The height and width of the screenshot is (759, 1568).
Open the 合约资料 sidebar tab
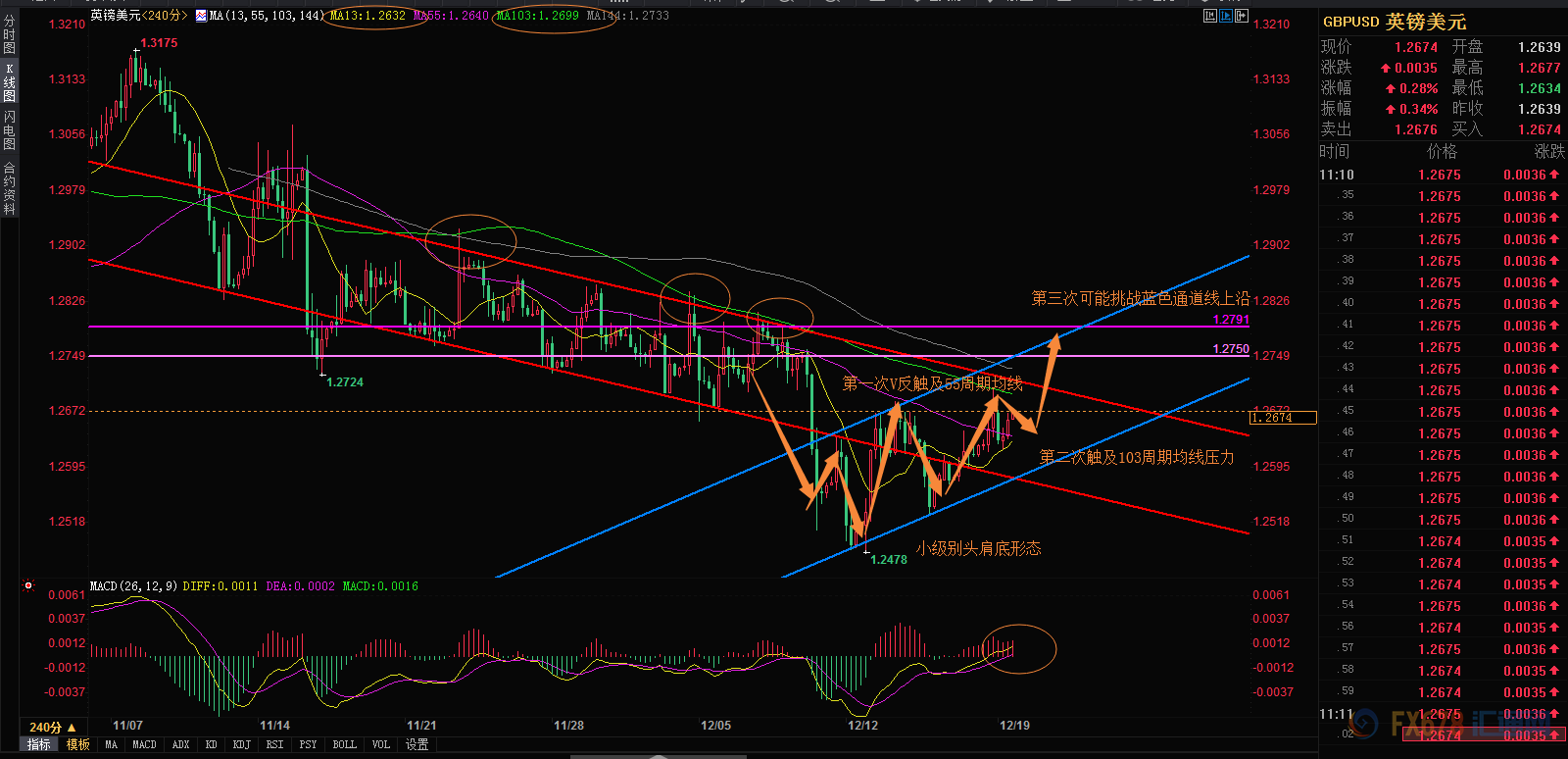[x=9, y=188]
